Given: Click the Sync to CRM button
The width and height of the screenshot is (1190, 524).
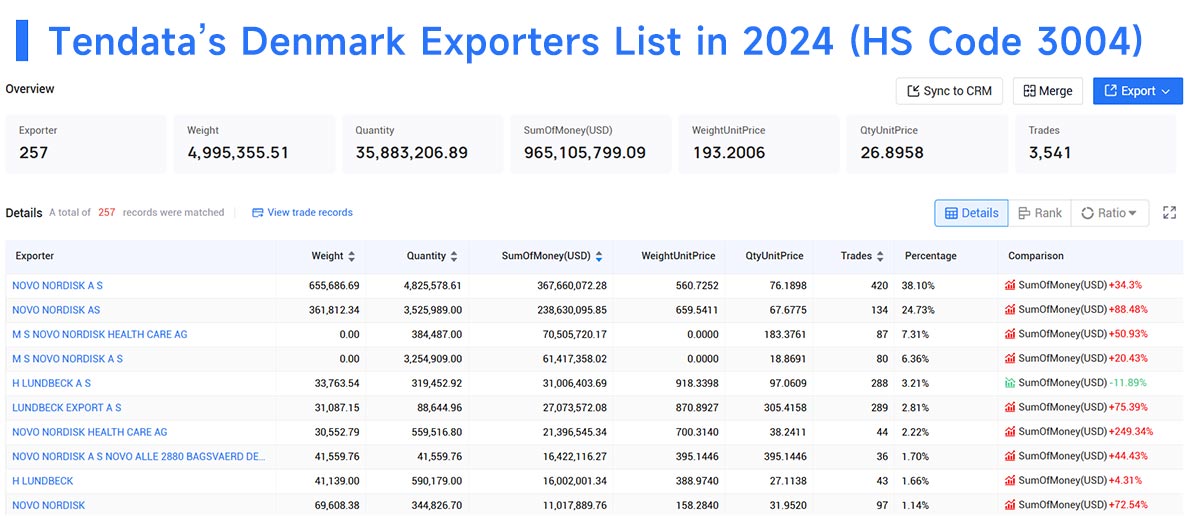Looking at the screenshot, I should point(949,91).
